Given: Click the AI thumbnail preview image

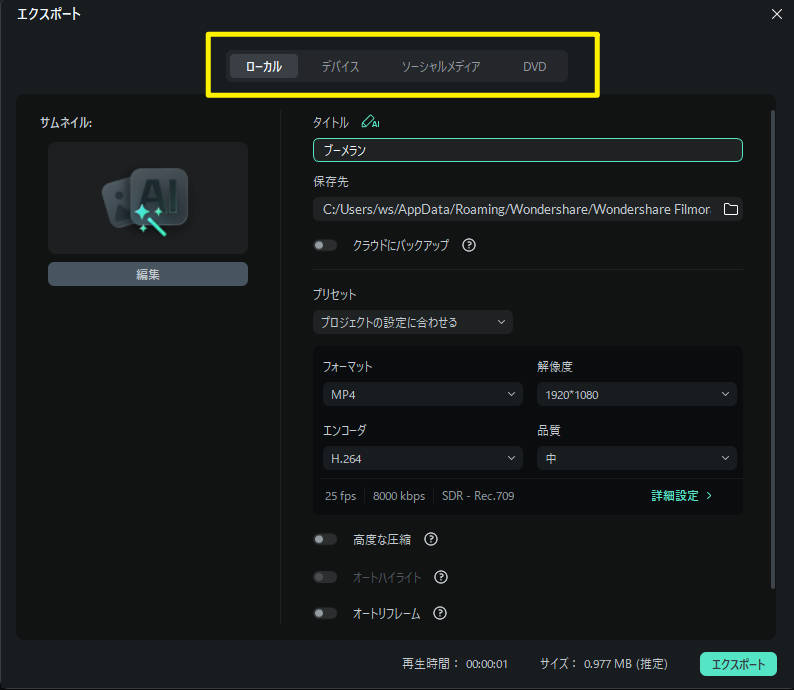Looking at the screenshot, I should coord(148,198).
